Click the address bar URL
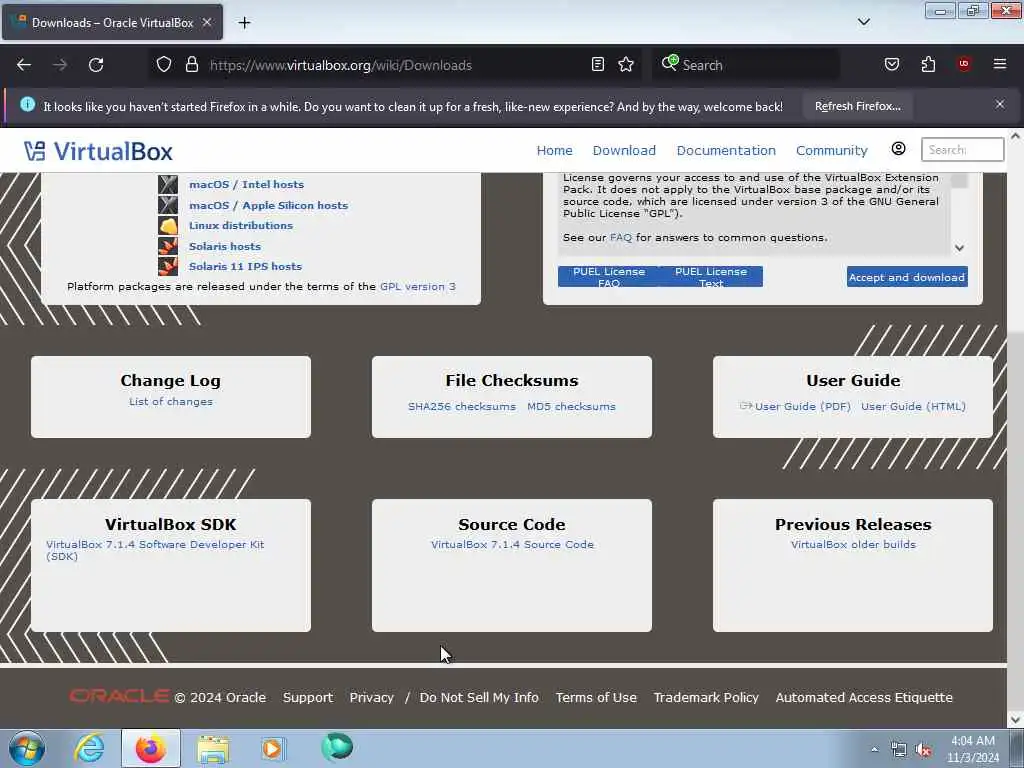 tap(340, 65)
